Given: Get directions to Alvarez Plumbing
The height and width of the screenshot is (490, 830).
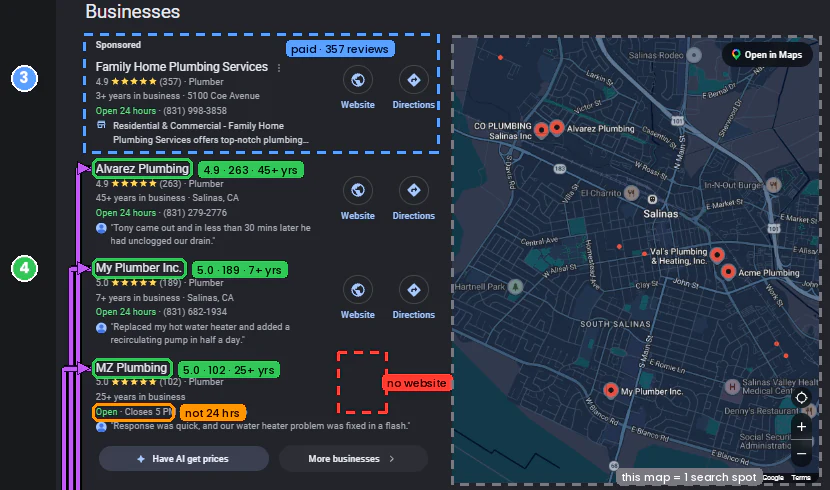Looking at the screenshot, I should [x=413, y=190].
